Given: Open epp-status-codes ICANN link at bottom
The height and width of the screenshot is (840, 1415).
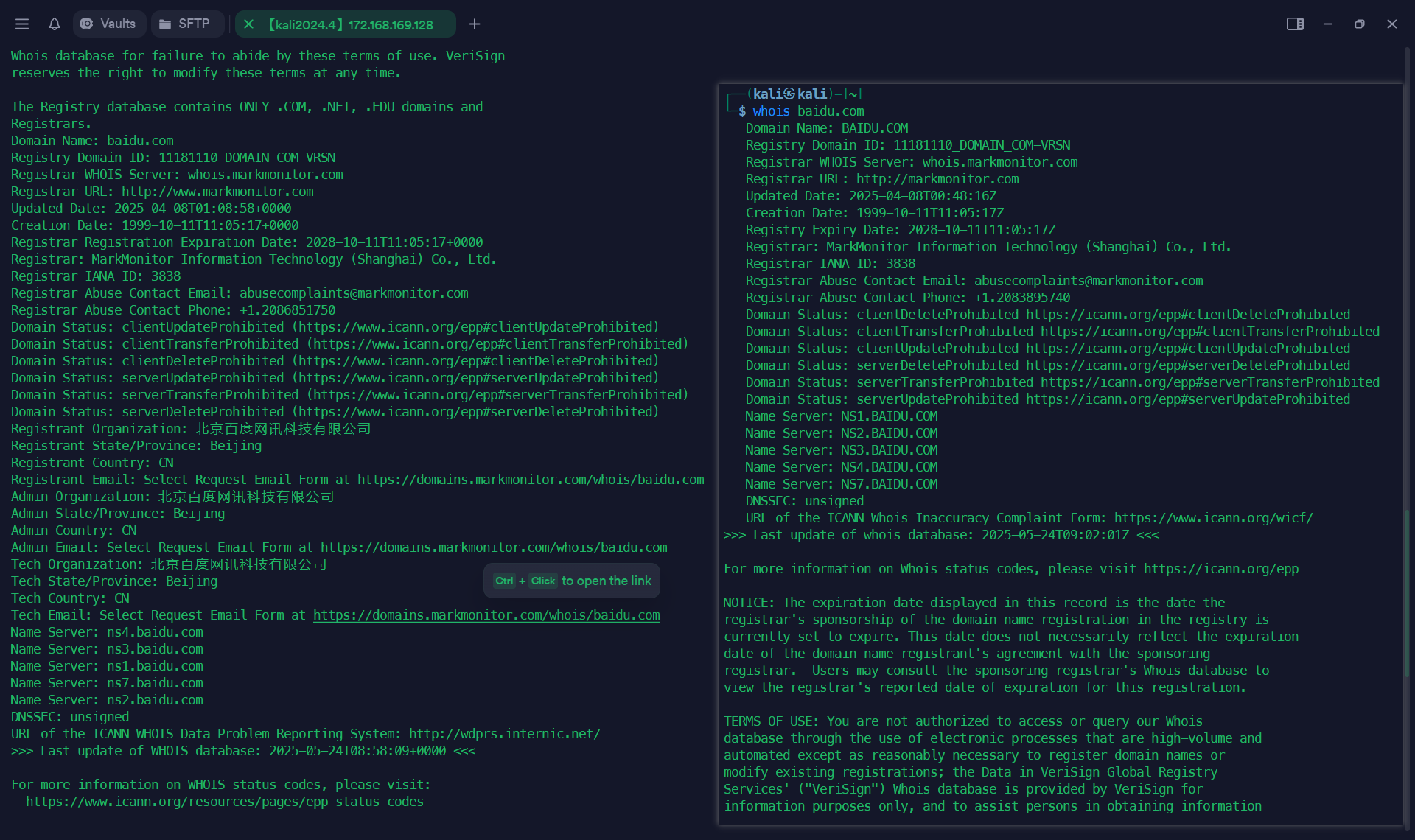Looking at the screenshot, I should pos(225,802).
